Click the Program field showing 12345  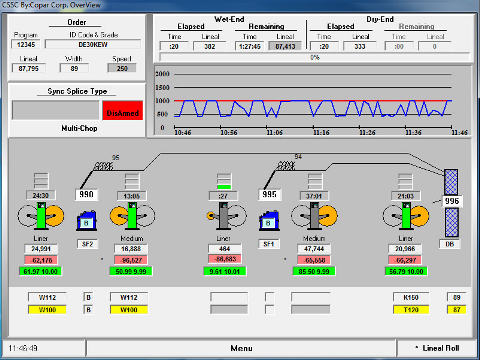click(26, 44)
